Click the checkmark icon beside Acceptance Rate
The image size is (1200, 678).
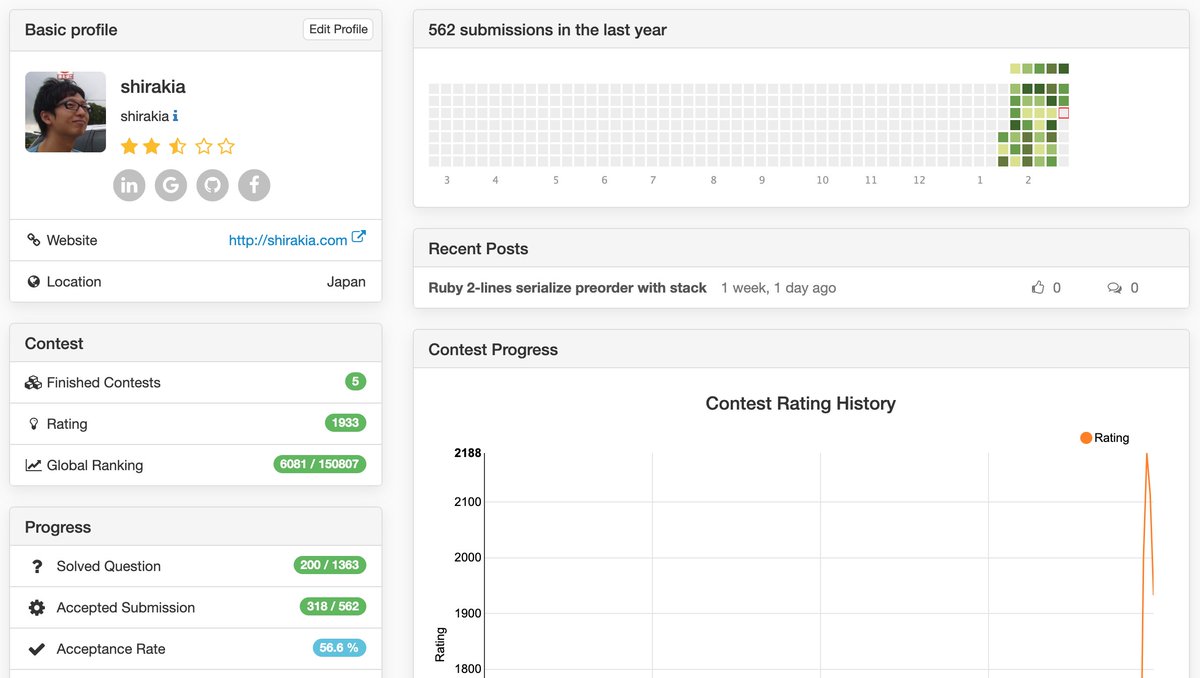click(x=37, y=649)
